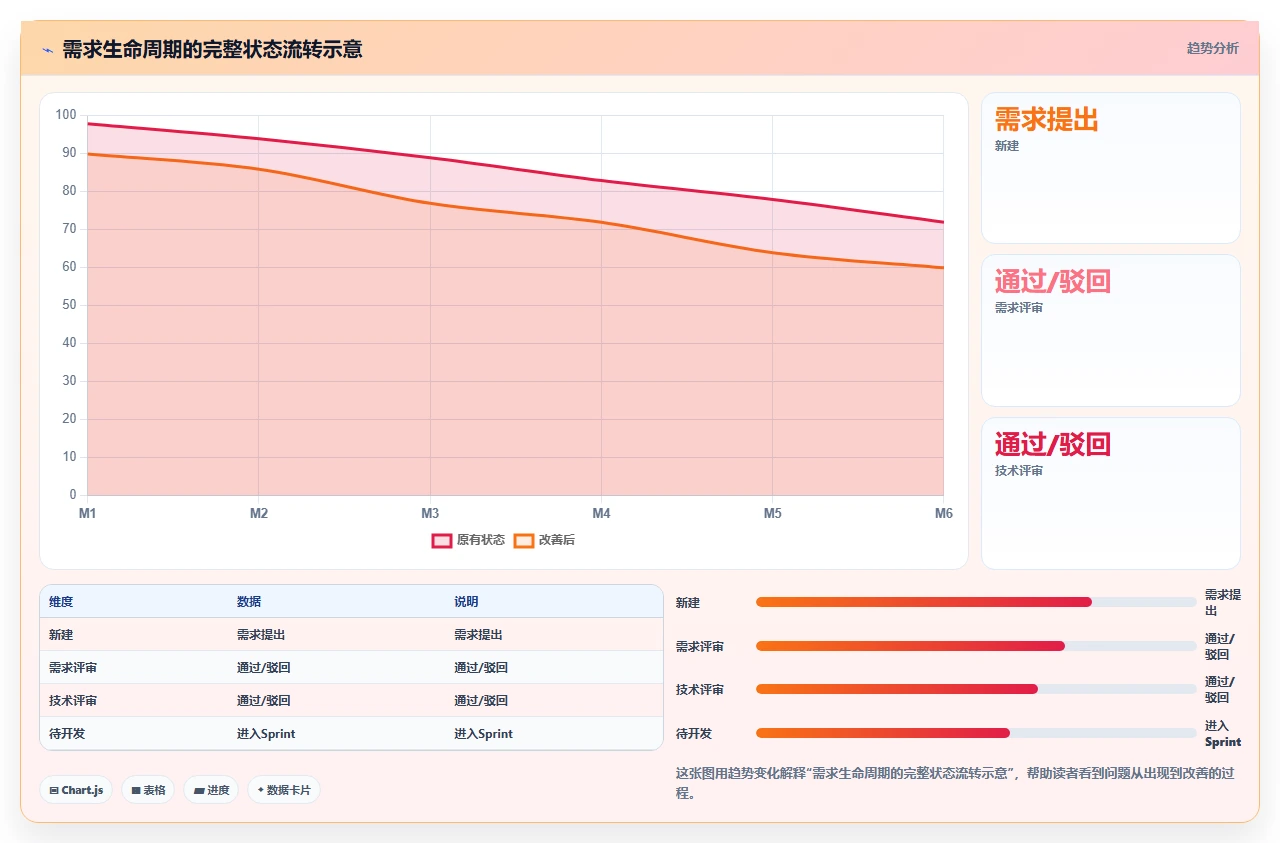Click the 100 y-axis value
This screenshot has width=1280, height=843.
click(66, 115)
